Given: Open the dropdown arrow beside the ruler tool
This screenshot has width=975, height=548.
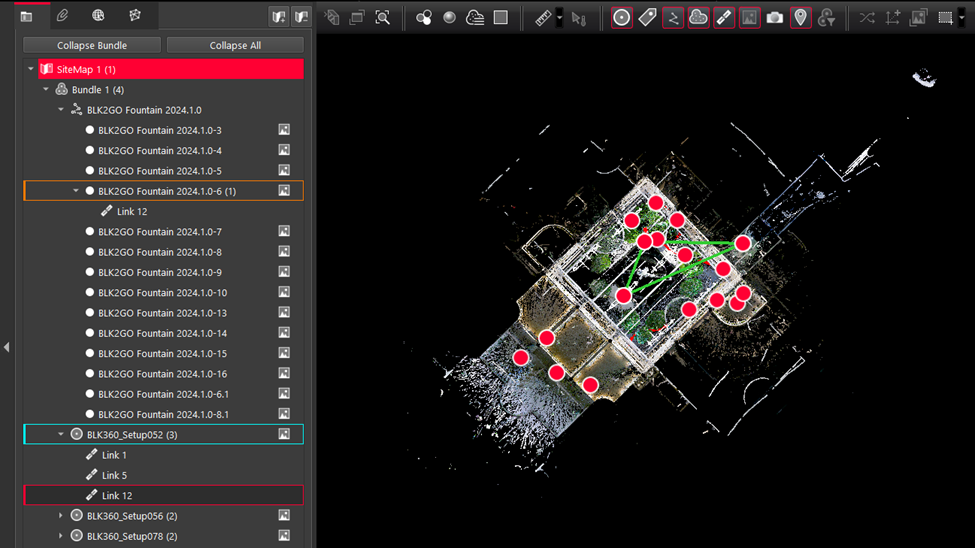Looking at the screenshot, I should point(559,17).
